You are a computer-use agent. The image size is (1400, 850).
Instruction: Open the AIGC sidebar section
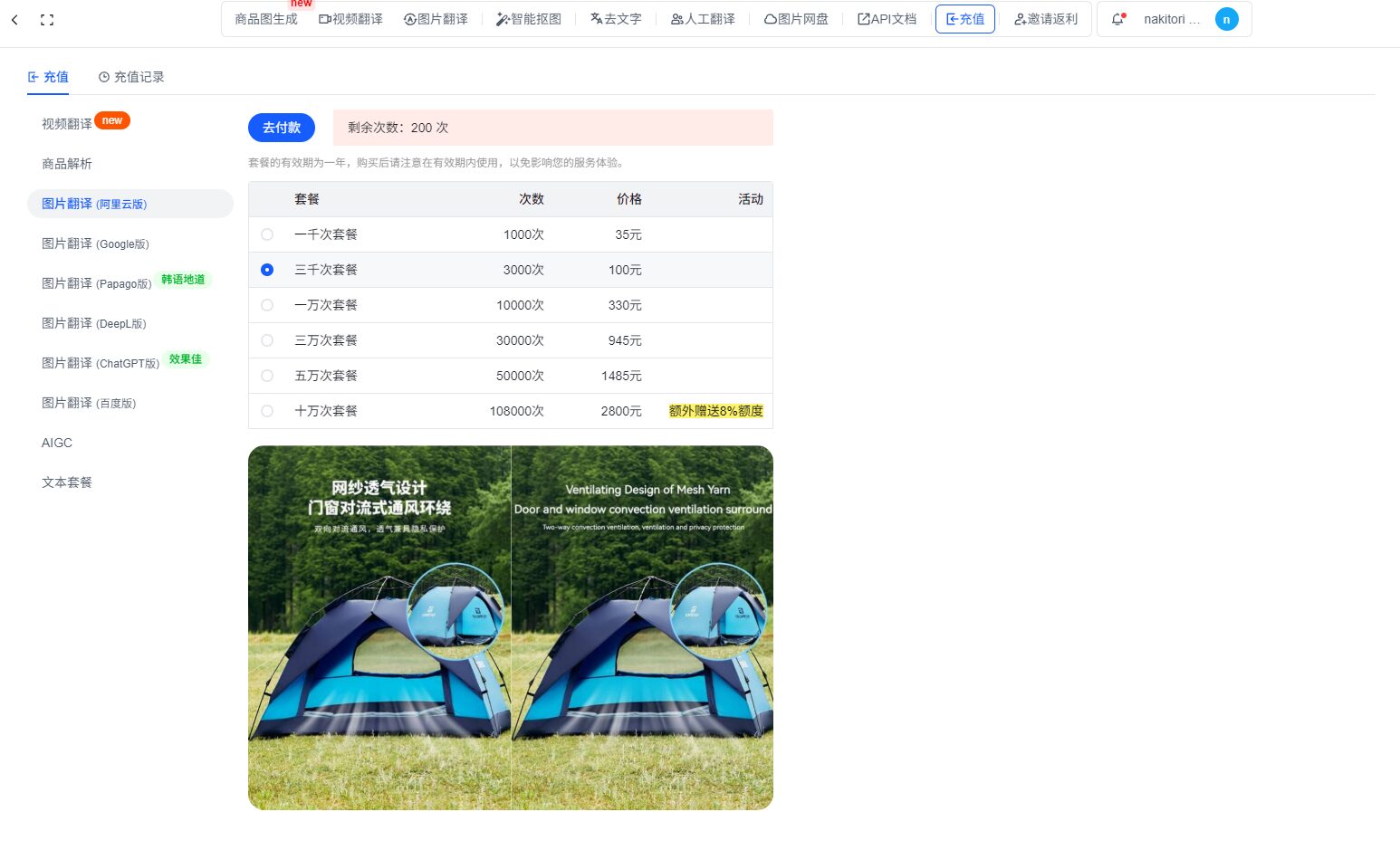(x=56, y=443)
